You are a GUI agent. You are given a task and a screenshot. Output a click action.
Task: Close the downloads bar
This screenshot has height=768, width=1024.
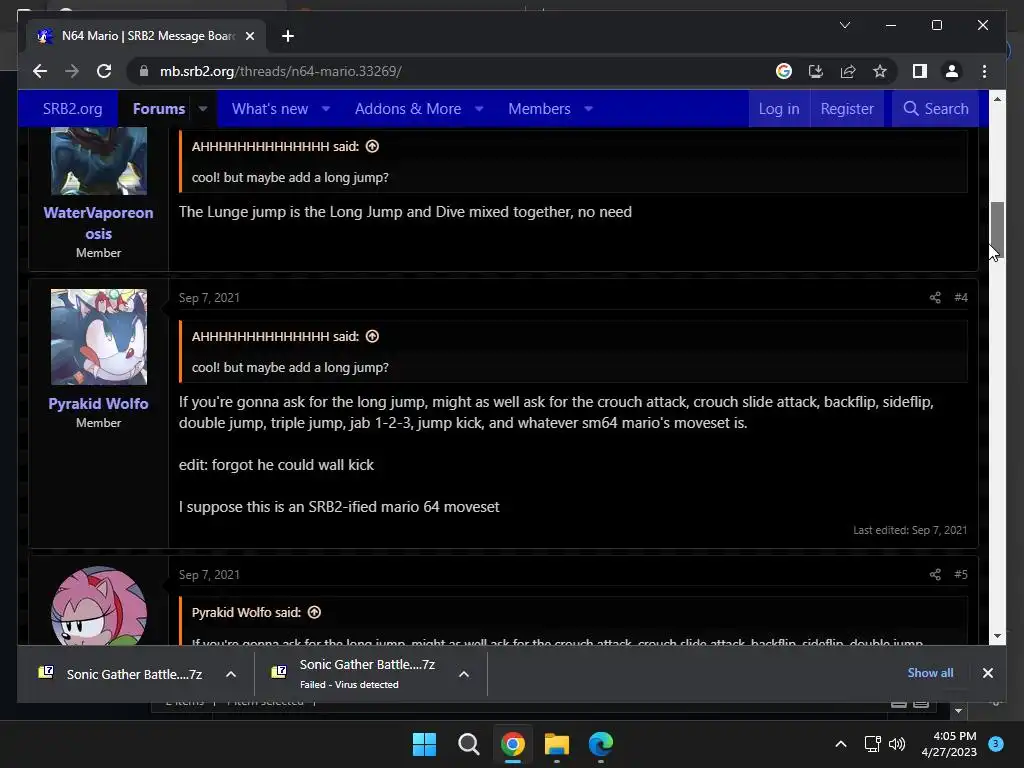(x=987, y=673)
